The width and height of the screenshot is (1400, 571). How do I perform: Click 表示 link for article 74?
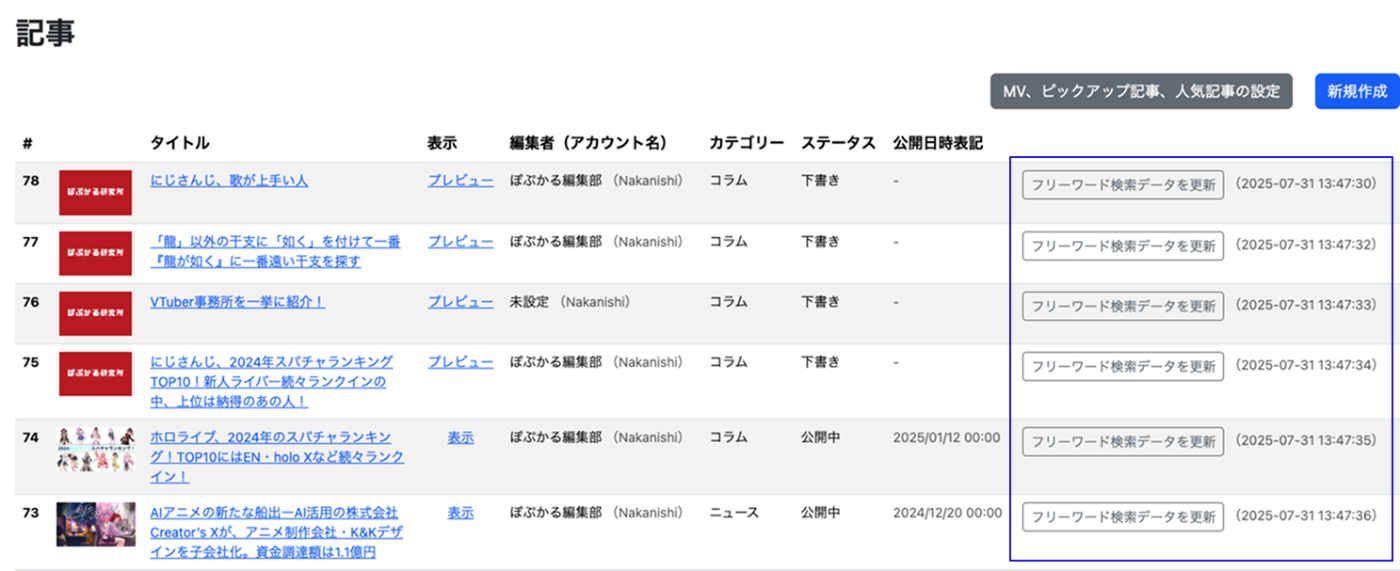coord(460,437)
